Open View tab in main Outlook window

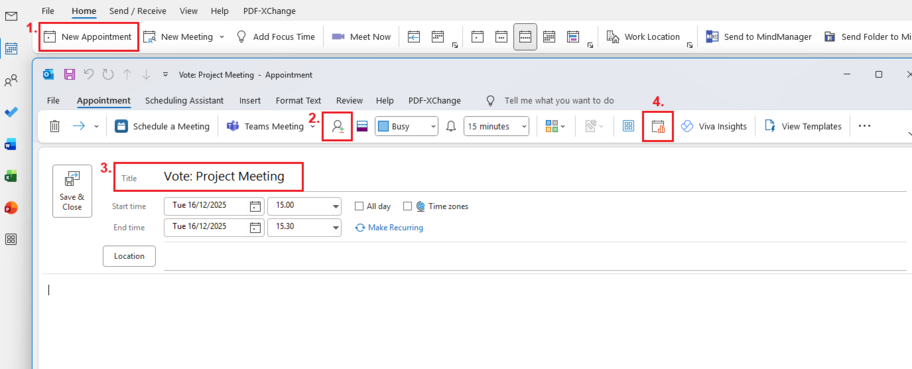point(188,10)
